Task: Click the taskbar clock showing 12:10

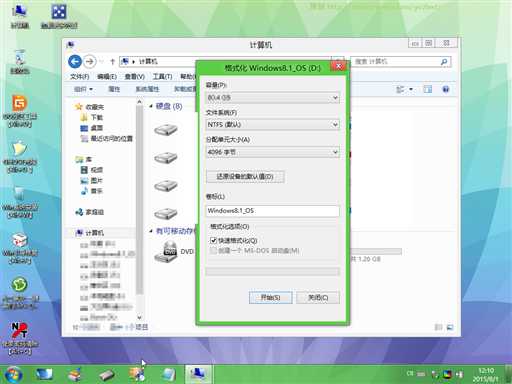Action: pyautogui.click(x=486, y=375)
